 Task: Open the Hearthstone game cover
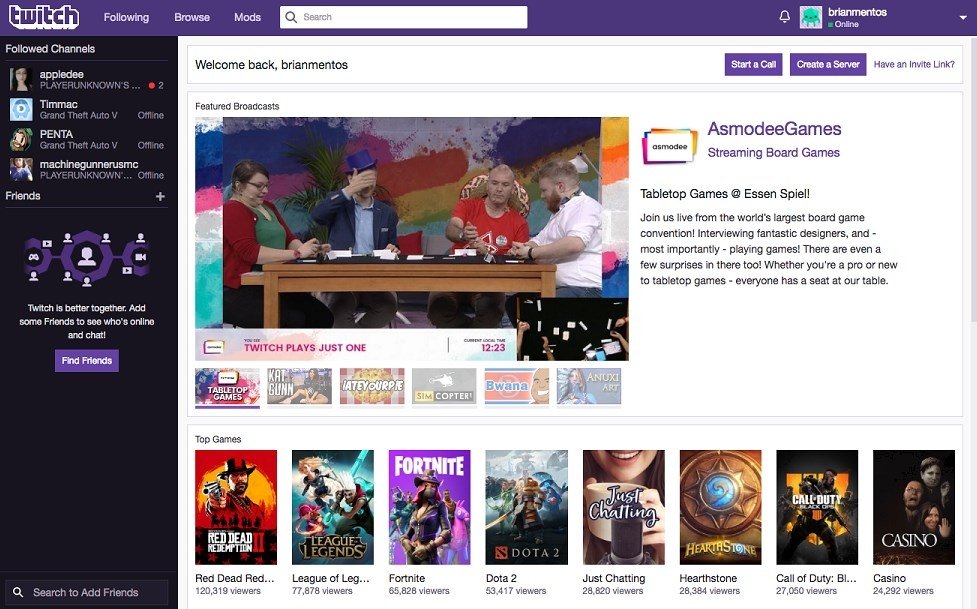point(720,507)
